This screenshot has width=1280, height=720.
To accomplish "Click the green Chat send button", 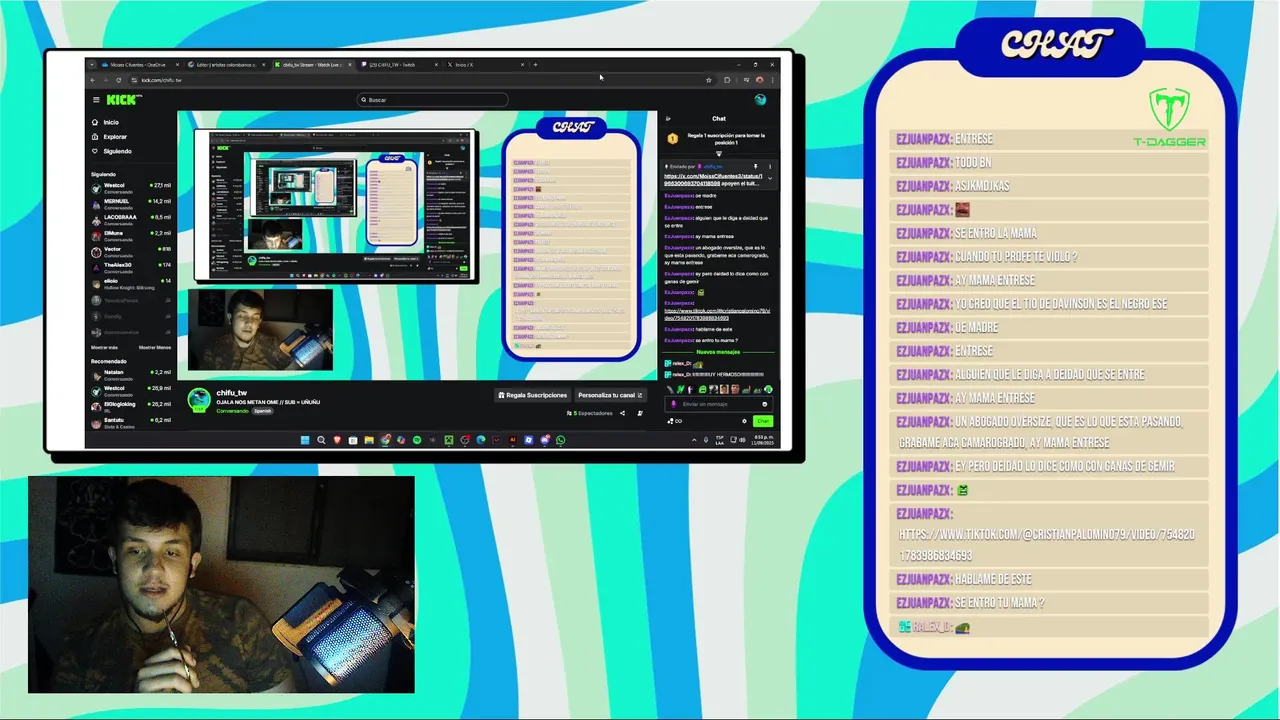I will coord(763,421).
